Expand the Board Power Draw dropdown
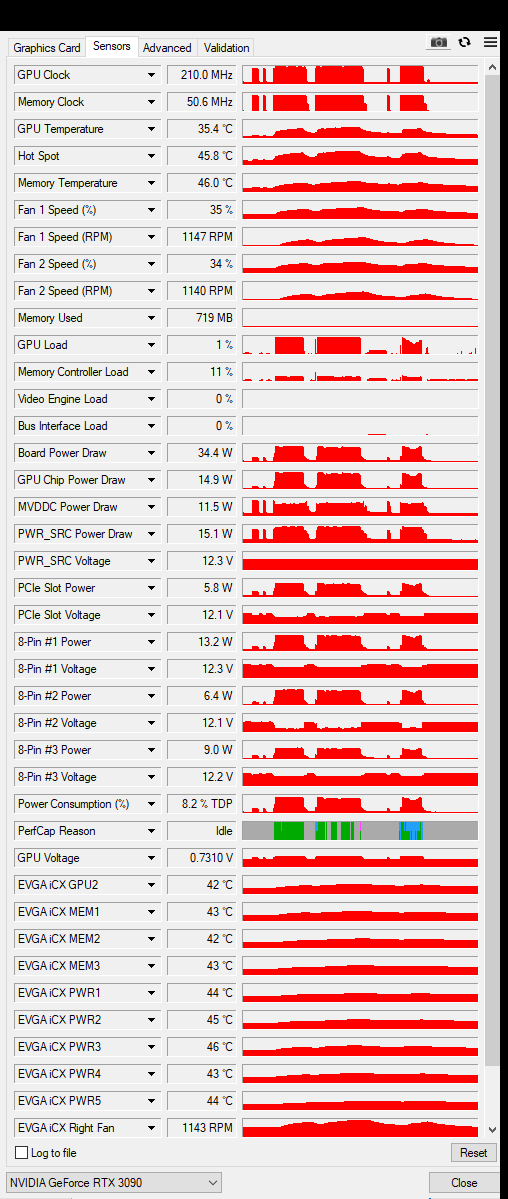This screenshot has height=1199, width=508. [151, 453]
